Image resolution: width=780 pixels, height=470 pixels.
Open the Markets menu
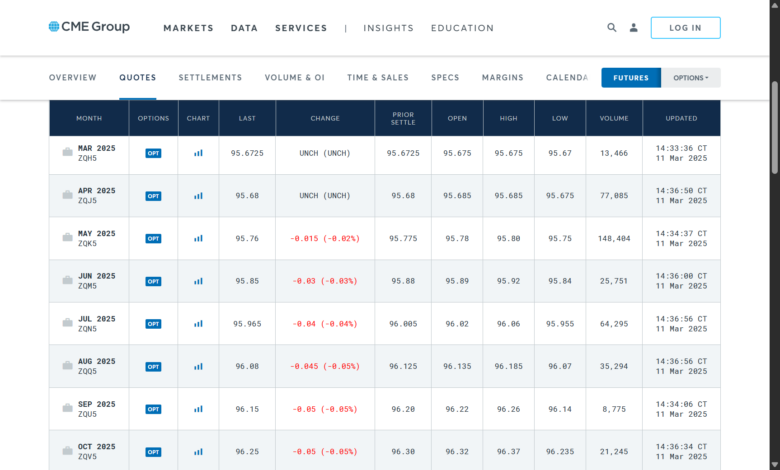(x=188, y=28)
